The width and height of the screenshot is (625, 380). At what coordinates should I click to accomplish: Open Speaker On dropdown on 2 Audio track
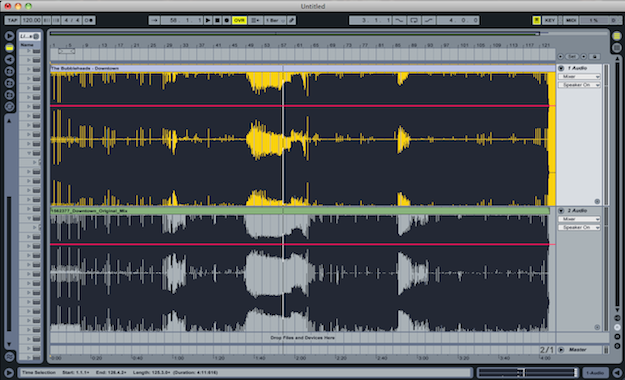pos(579,227)
